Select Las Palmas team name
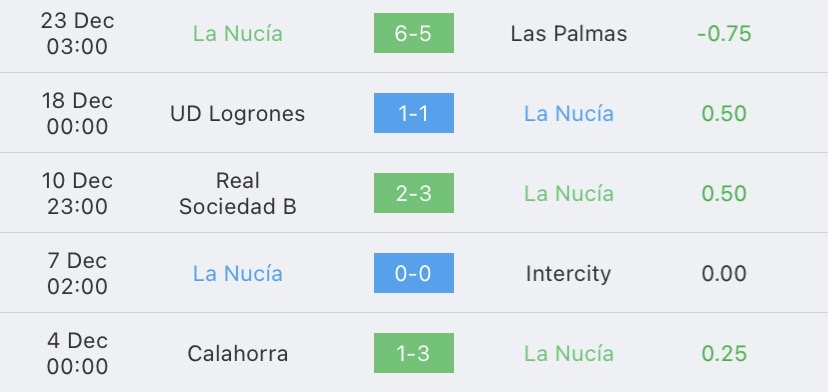828x392 pixels. [569, 34]
